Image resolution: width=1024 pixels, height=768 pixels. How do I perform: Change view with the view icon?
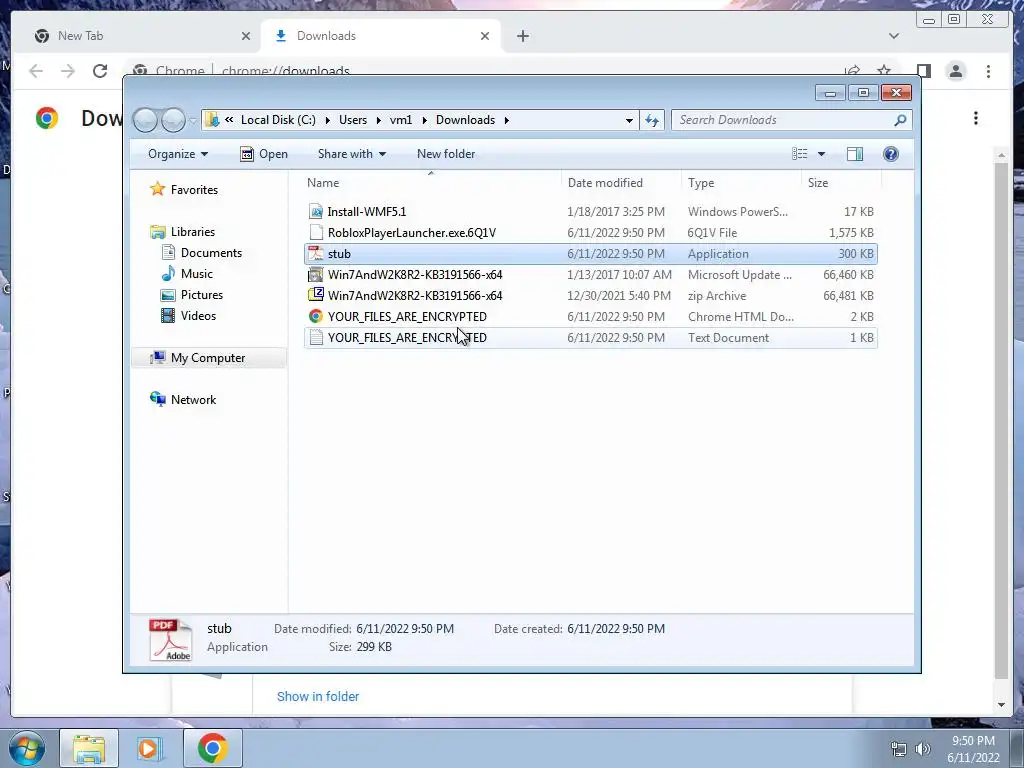[799, 154]
